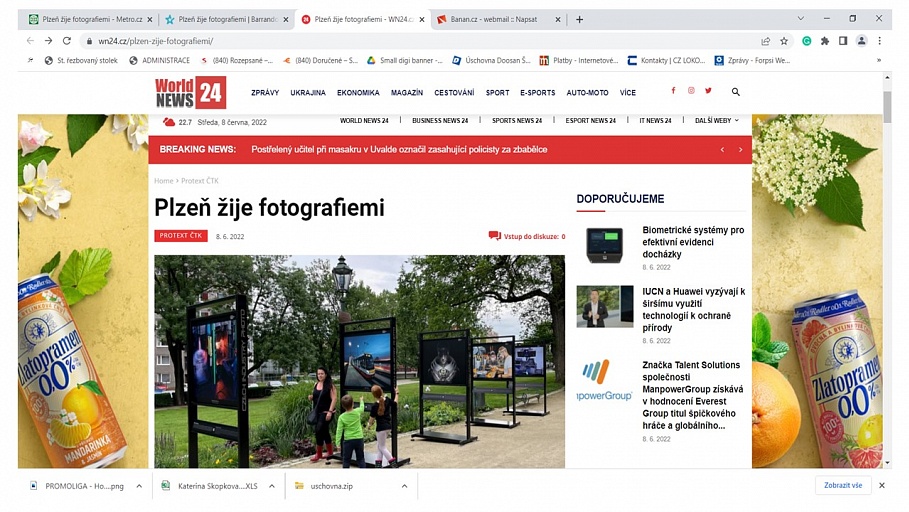Click the page vertical scrollbar thumb
This screenshot has height=512, width=909.
point(887,106)
